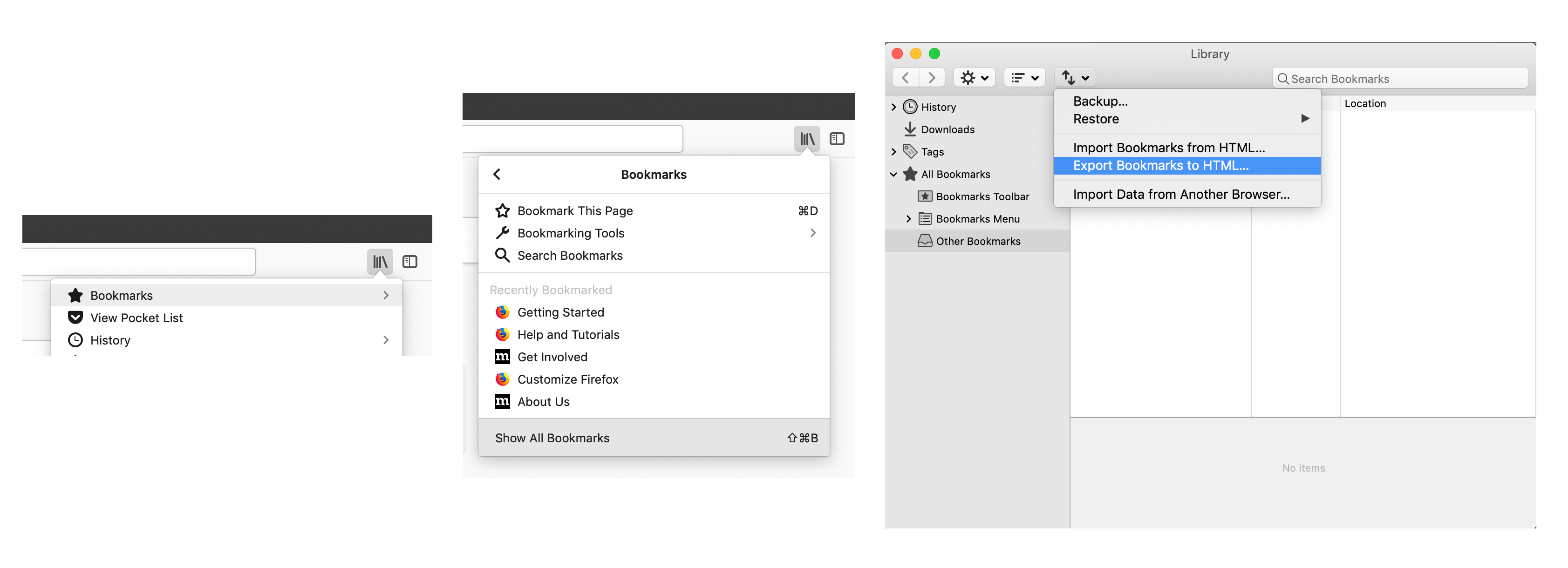Image resolution: width=1568 pixels, height=568 pixels.
Task: Open Bookmarking Tools submenu
Action: pos(654,234)
